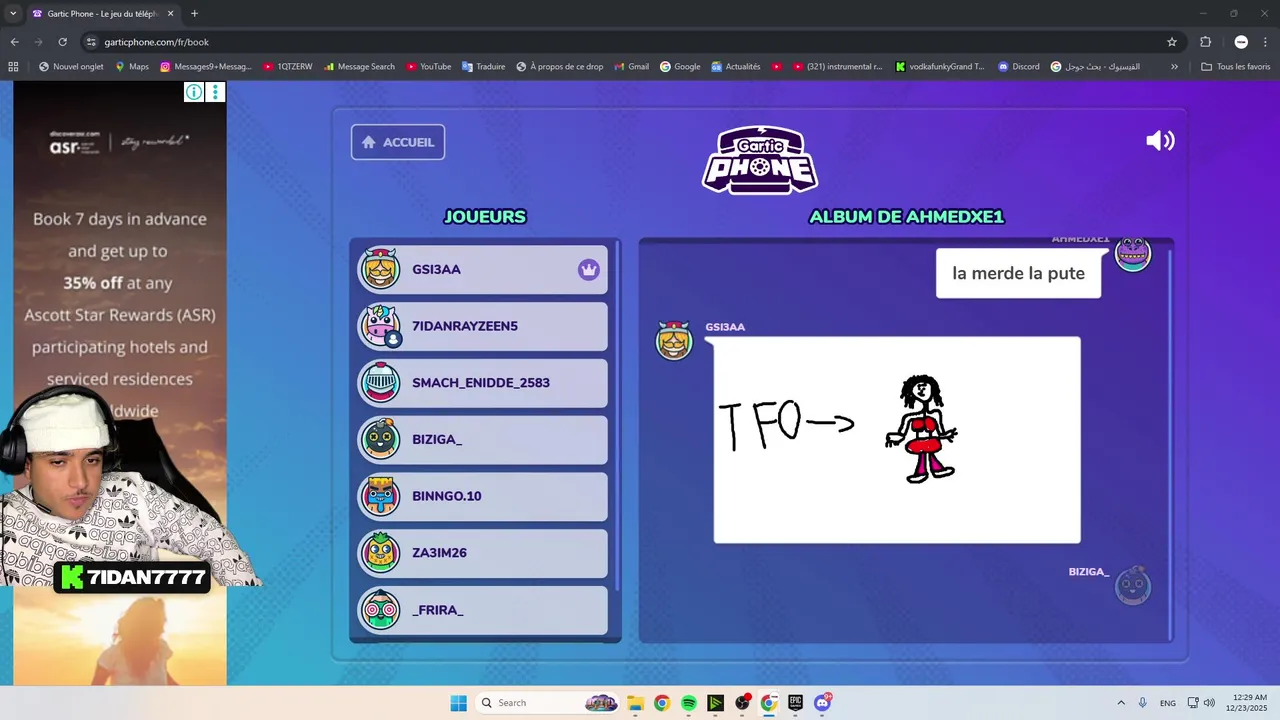The height and width of the screenshot is (720, 1280).
Task: Click the knight helmet avatar of SMACH_ENIDDE_2583
Action: click(x=380, y=383)
